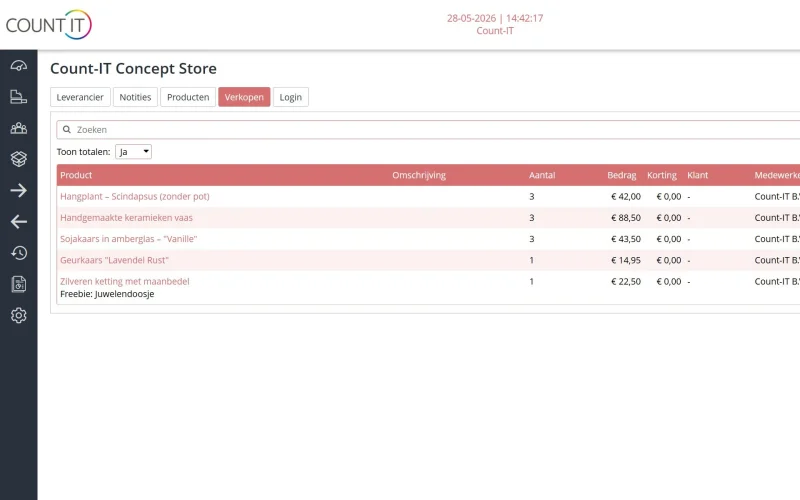Viewport: 800px width, 500px height.
Task: Sort by the Product column header
Action: (x=76, y=175)
